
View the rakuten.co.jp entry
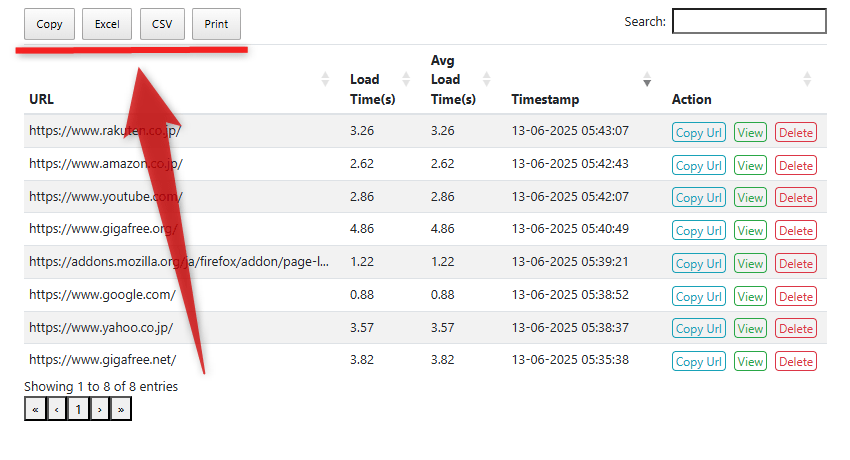(750, 132)
